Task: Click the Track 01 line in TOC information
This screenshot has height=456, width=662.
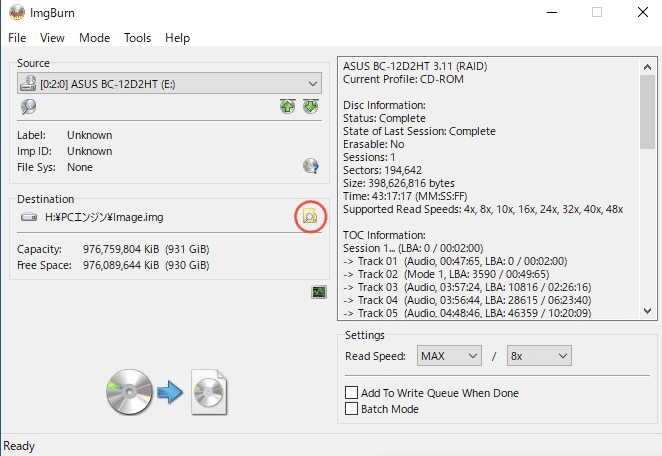Action: [455, 261]
